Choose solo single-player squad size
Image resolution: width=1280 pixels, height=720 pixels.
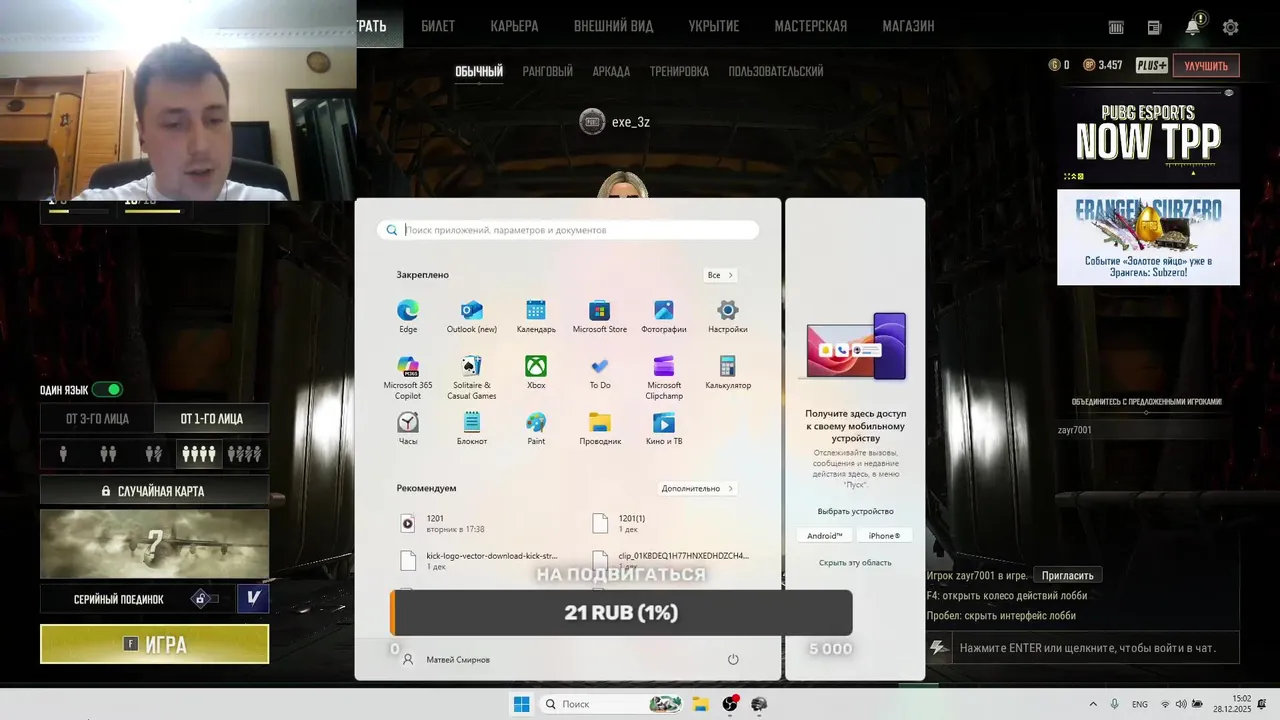tap(63, 454)
